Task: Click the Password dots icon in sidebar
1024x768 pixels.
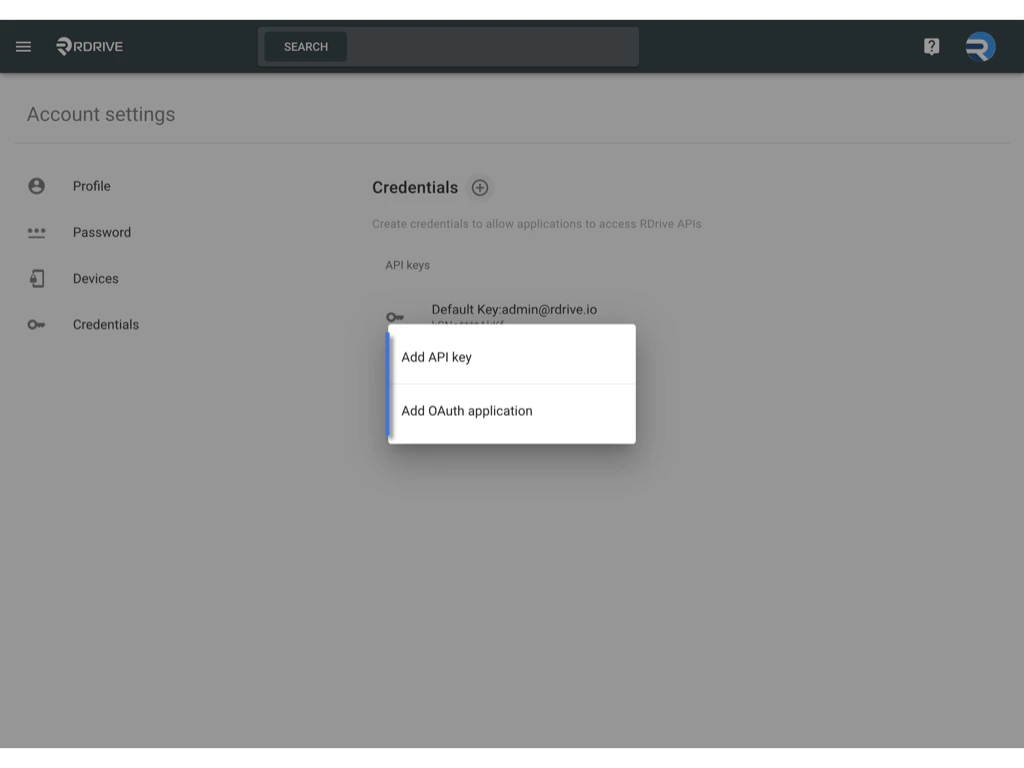Action: point(37,232)
